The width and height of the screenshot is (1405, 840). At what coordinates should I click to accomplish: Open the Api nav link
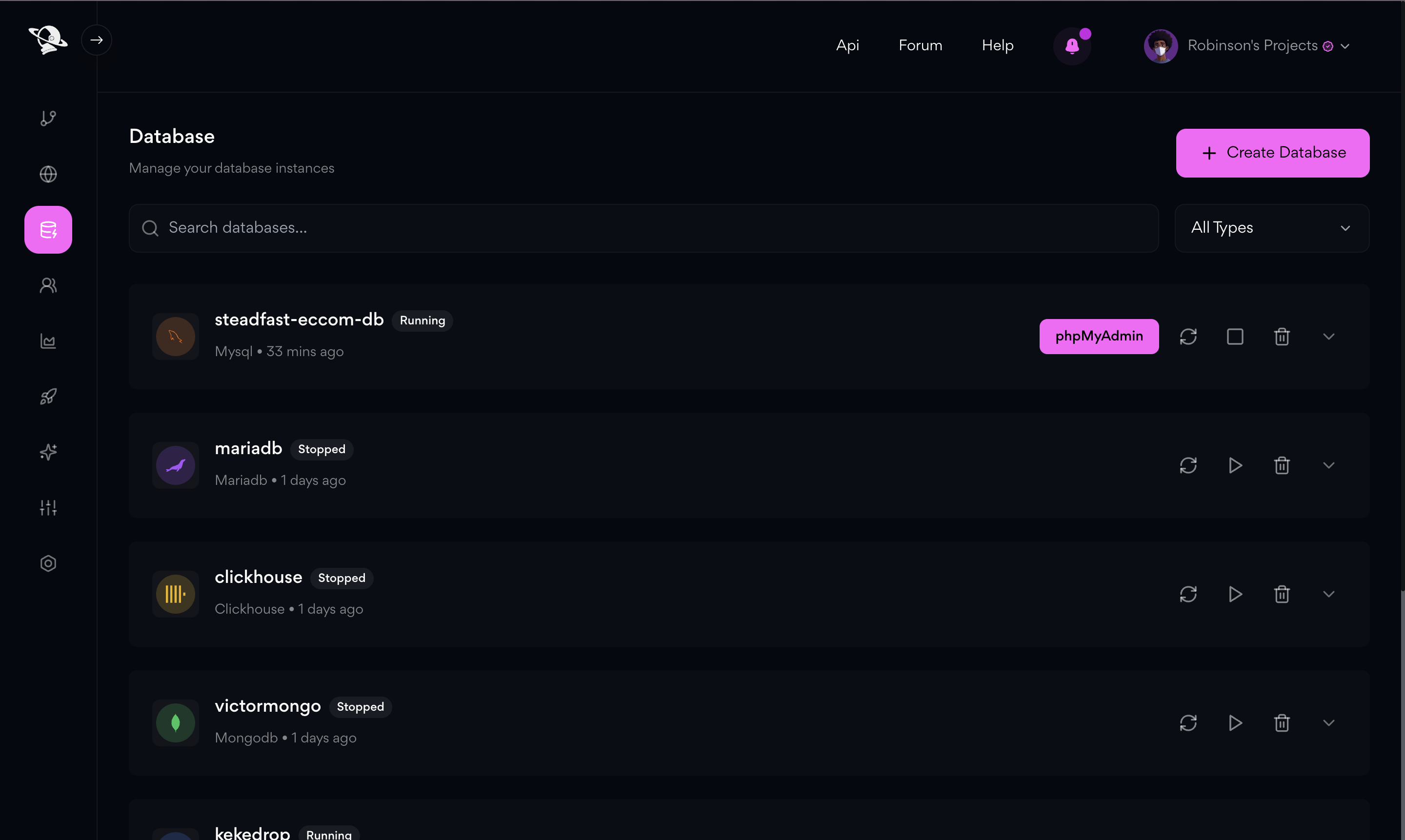[847, 45]
